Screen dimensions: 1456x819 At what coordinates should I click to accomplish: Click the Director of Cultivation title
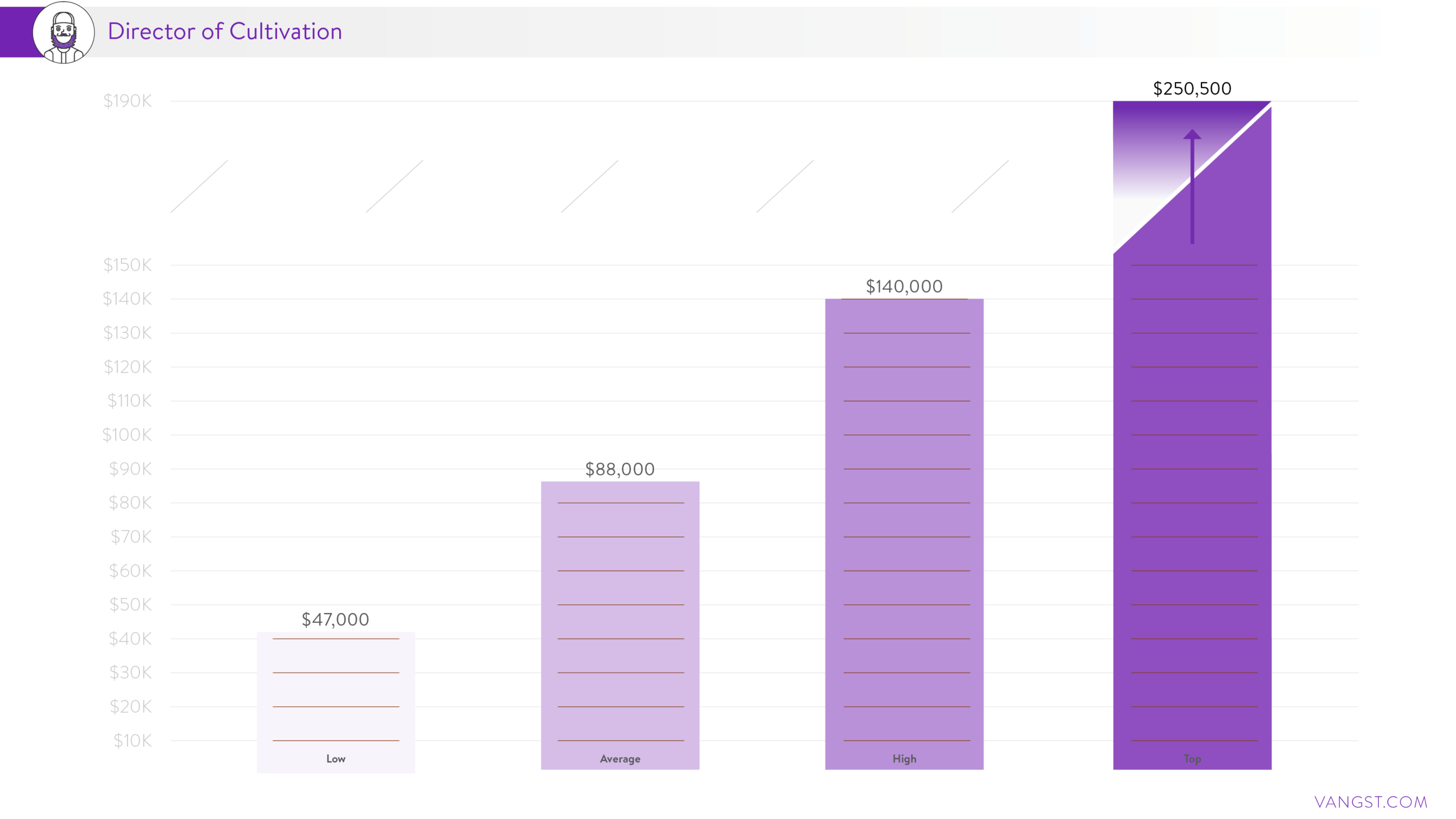(x=225, y=31)
